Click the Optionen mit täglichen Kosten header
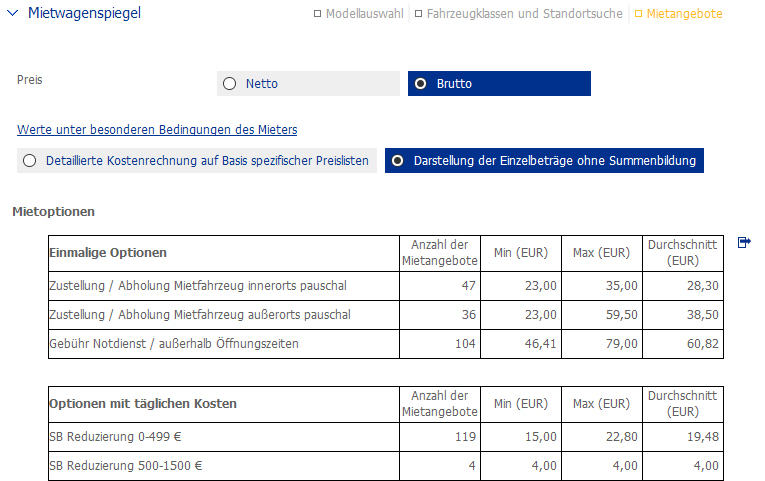This screenshot has height=481, width=765. pyautogui.click(x=143, y=404)
